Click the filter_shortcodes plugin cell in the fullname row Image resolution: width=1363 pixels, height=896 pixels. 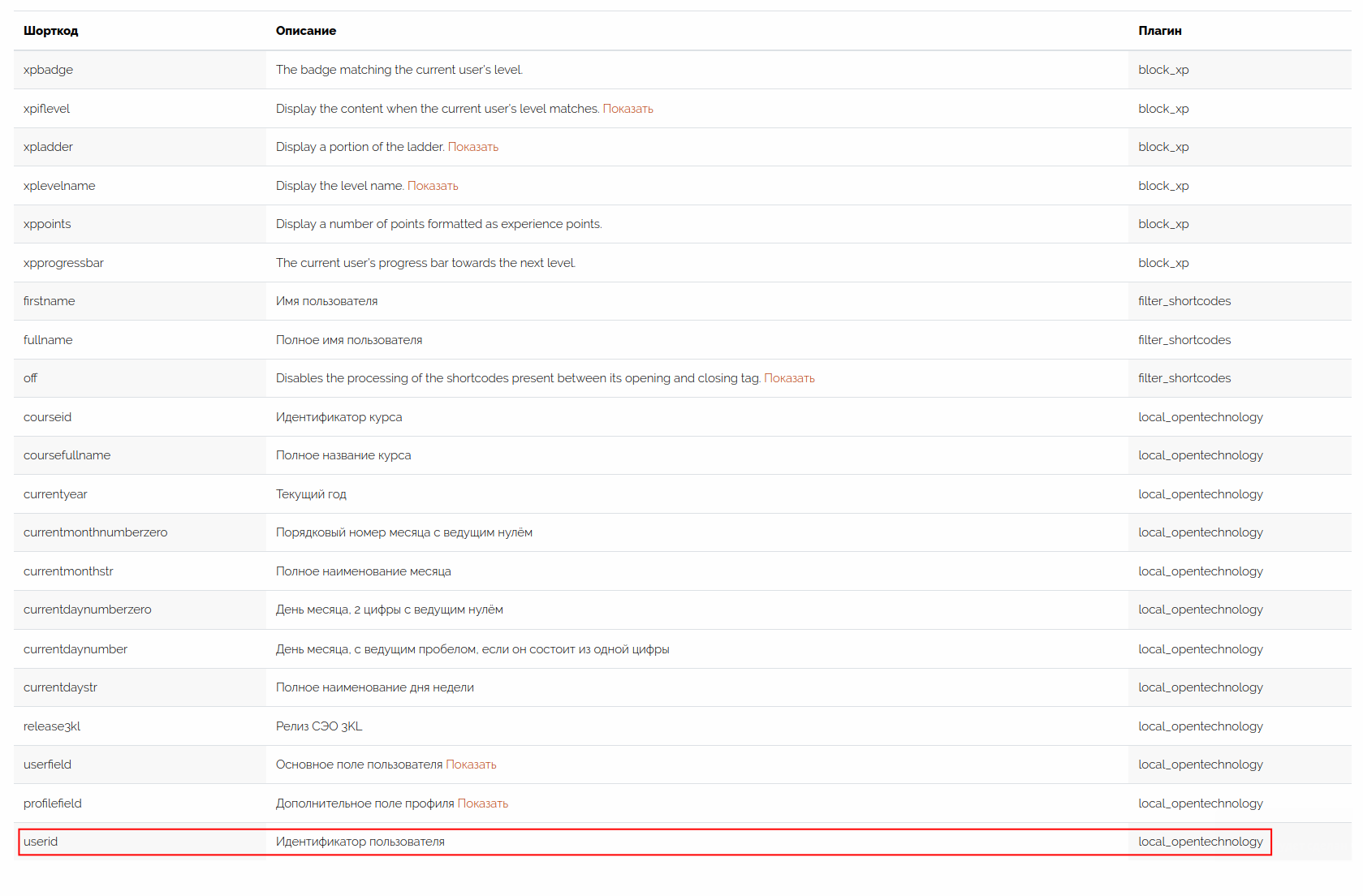coord(1184,340)
